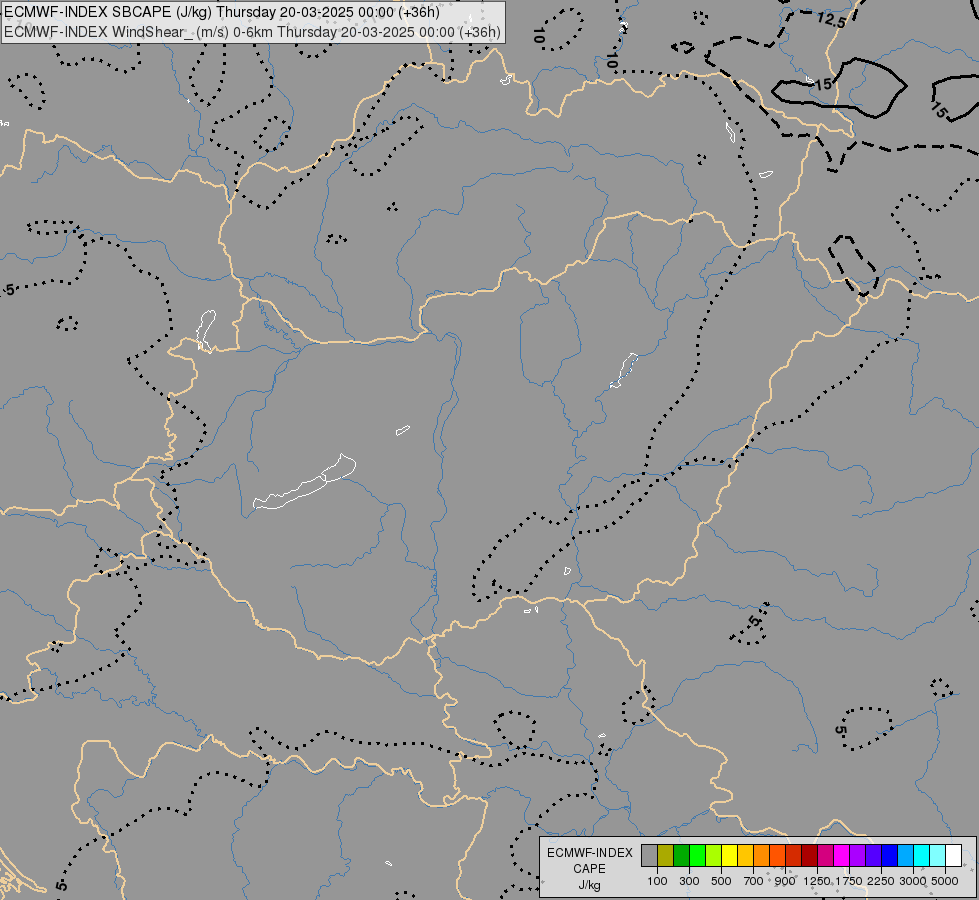Click the 700 legend tick label
The width and height of the screenshot is (979, 900).
[754, 881]
